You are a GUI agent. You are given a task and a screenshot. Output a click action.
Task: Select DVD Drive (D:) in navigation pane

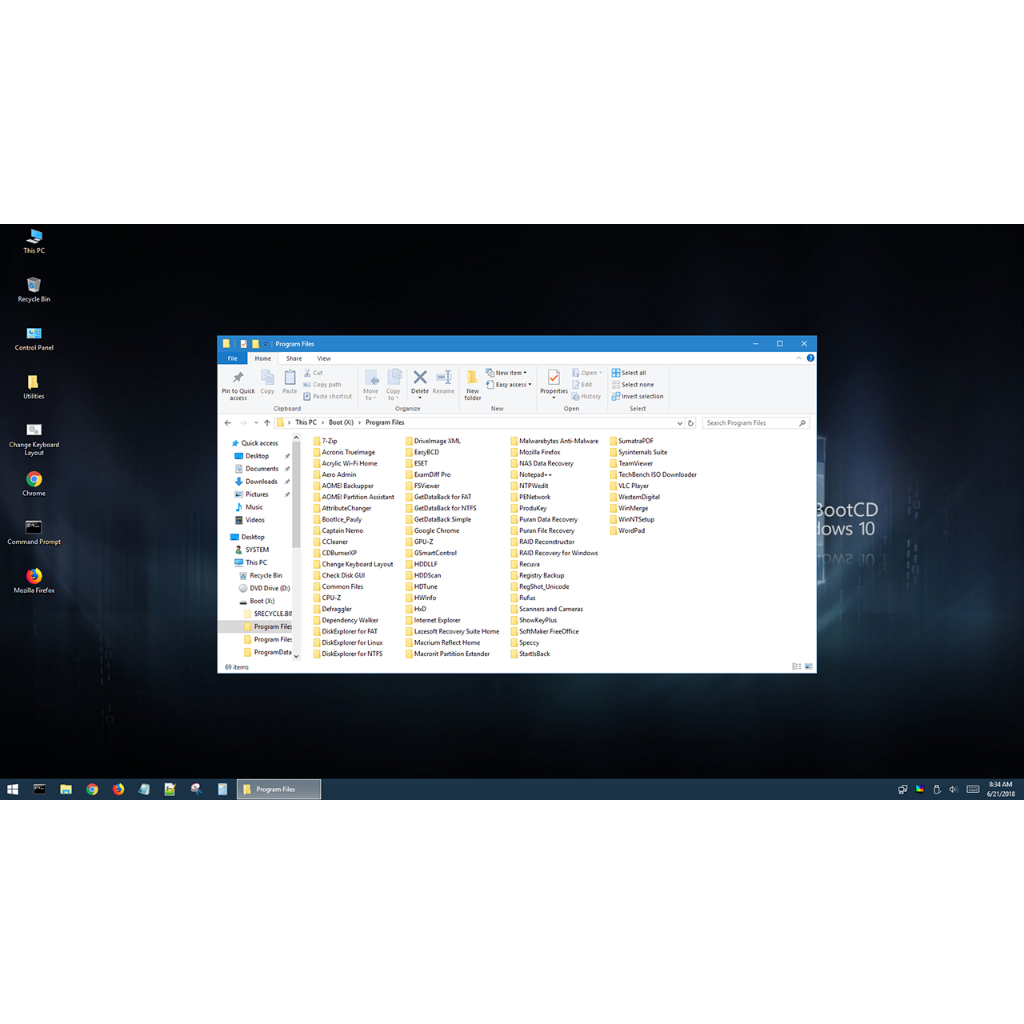tap(264, 588)
